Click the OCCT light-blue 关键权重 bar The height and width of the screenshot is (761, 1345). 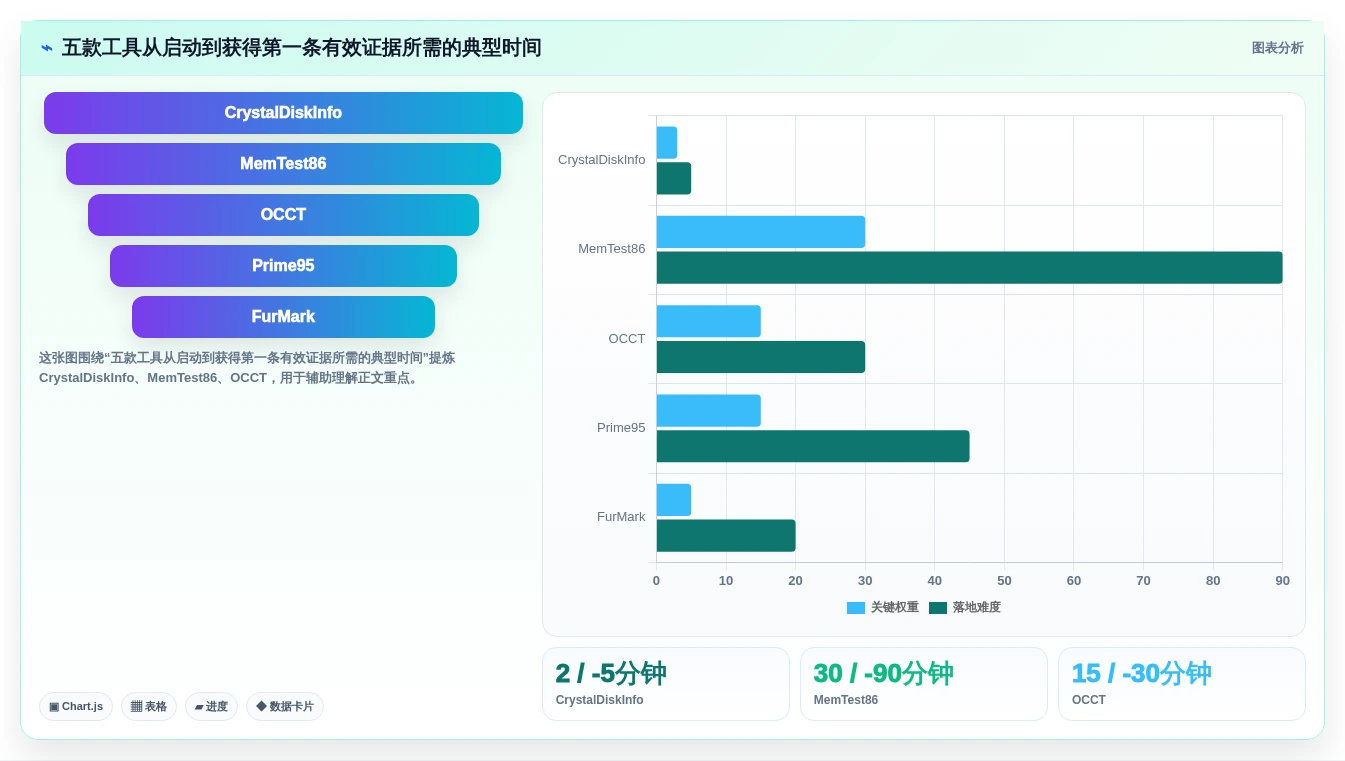point(709,321)
